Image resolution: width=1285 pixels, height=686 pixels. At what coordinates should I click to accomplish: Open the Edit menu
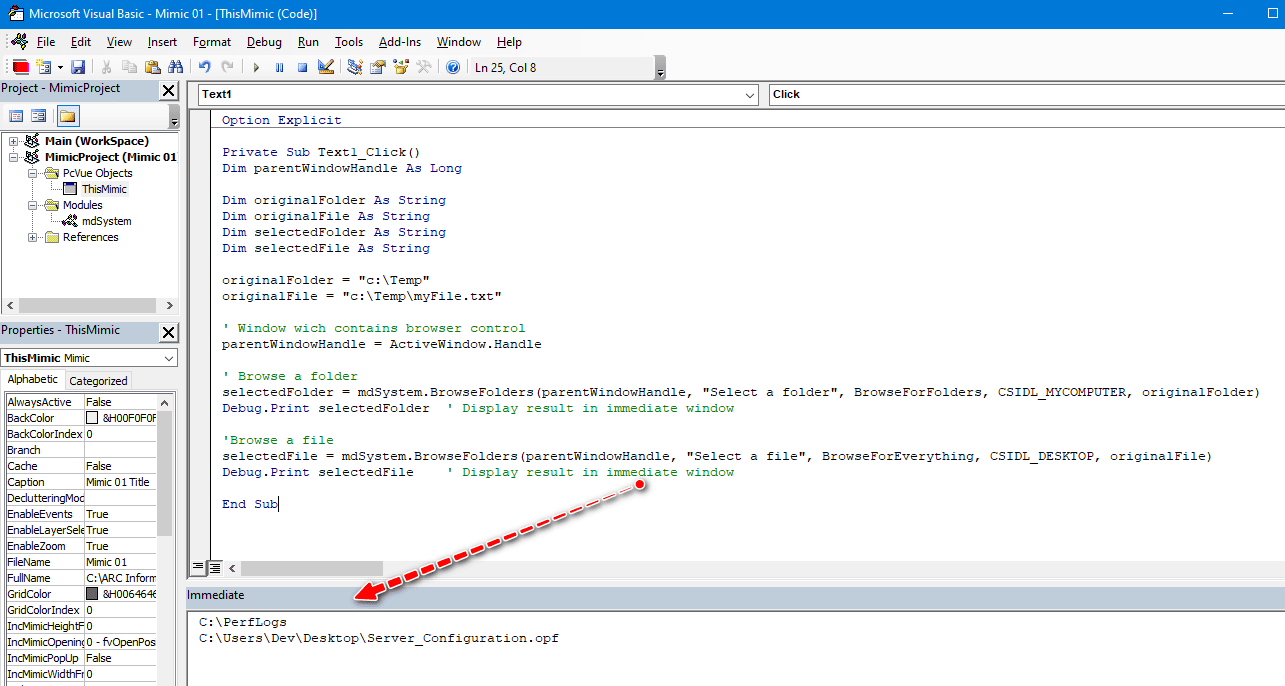click(81, 42)
